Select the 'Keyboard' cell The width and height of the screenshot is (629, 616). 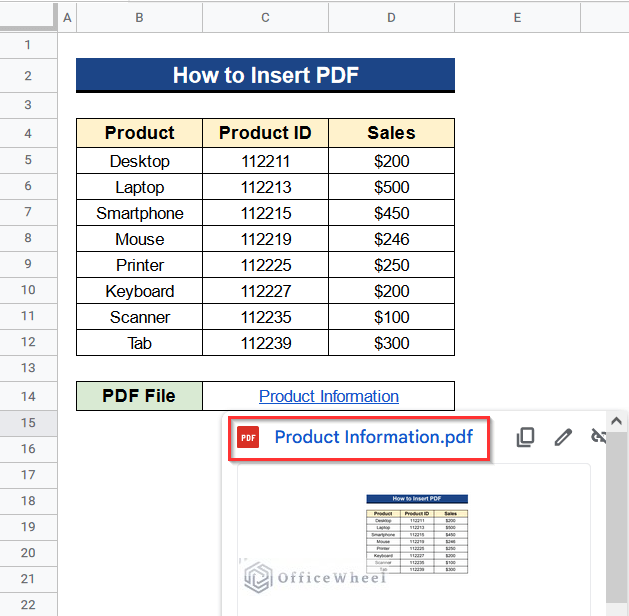(140, 291)
